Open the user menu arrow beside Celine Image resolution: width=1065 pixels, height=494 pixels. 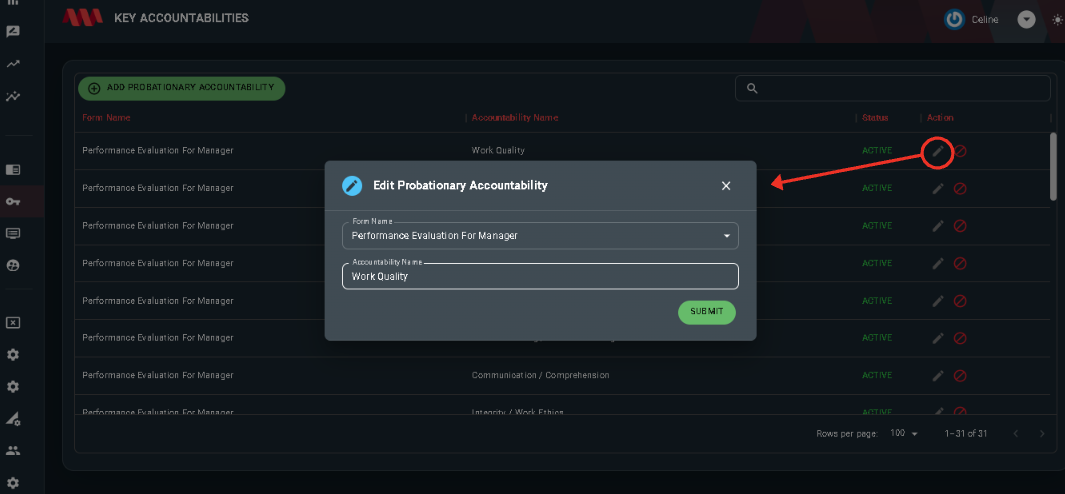point(1026,20)
